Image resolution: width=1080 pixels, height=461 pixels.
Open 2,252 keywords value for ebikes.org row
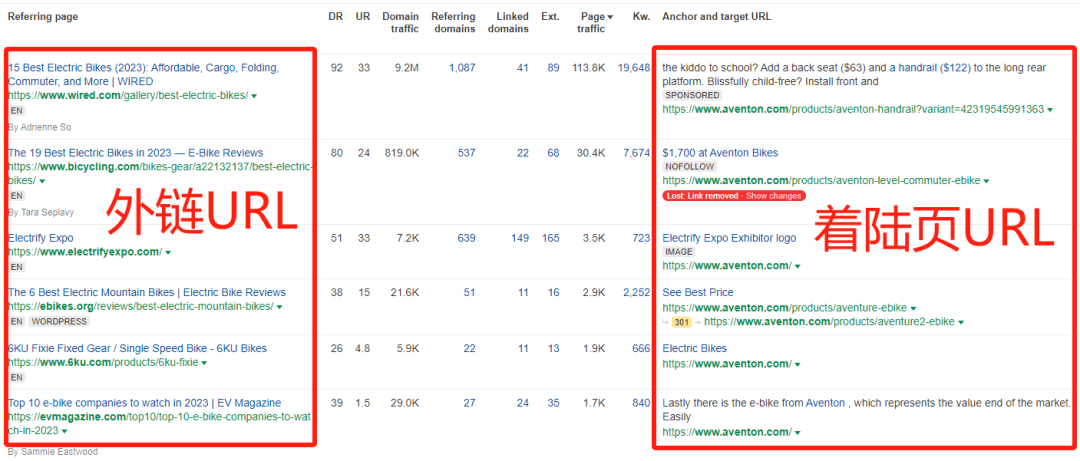point(636,292)
